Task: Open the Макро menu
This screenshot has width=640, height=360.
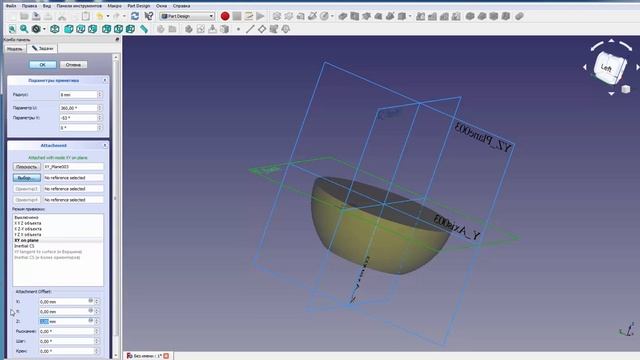Action: (114, 6)
